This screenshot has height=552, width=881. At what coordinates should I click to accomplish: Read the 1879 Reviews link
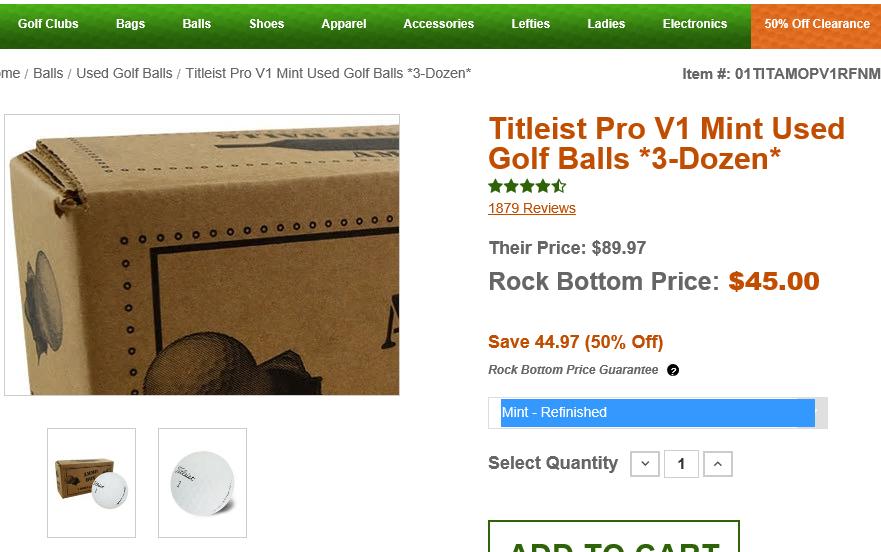(x=532, y=208)
